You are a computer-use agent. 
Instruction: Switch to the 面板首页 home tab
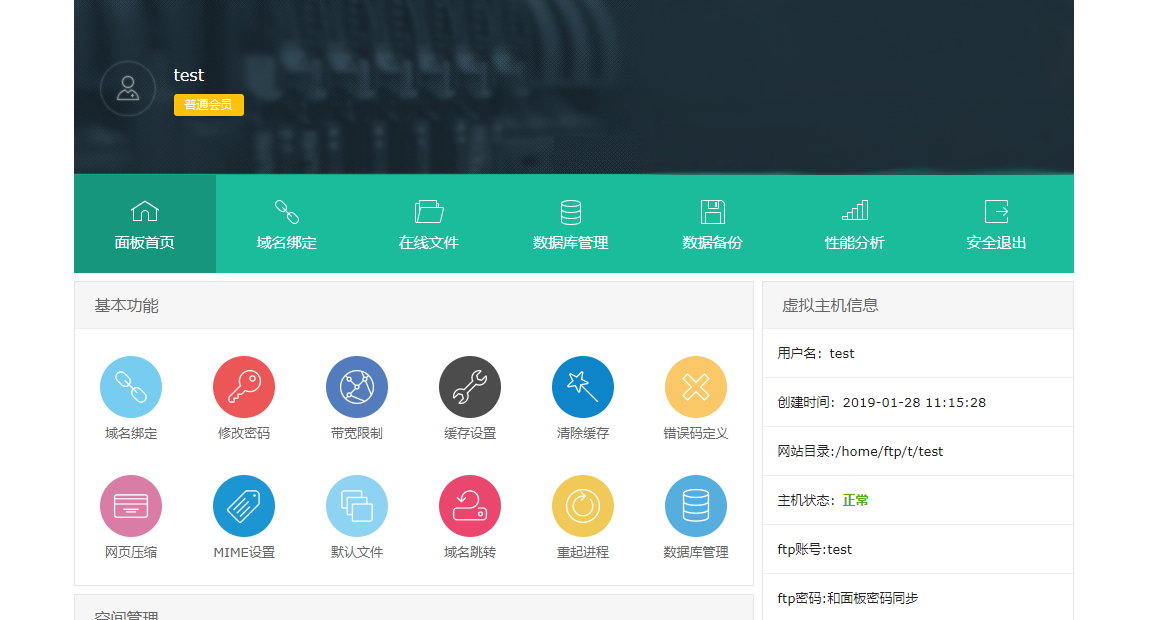click(144, 222)
